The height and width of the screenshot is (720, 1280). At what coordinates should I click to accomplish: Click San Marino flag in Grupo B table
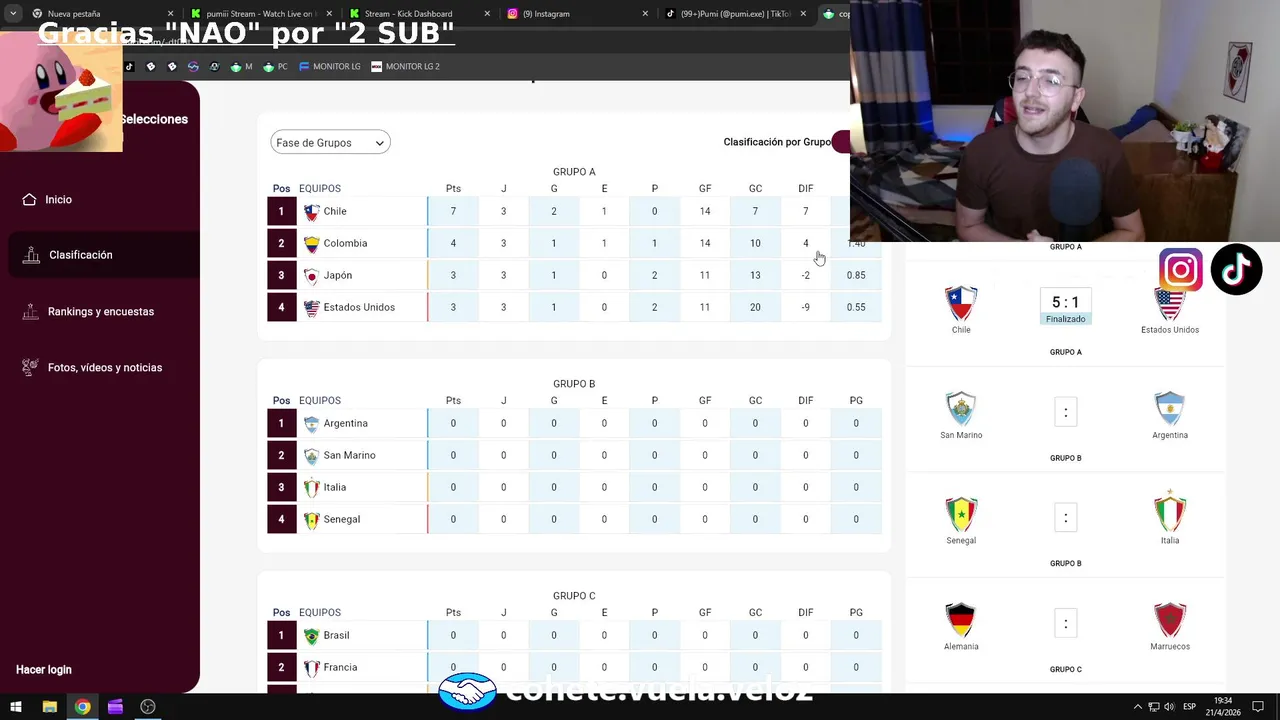(311, 455)
